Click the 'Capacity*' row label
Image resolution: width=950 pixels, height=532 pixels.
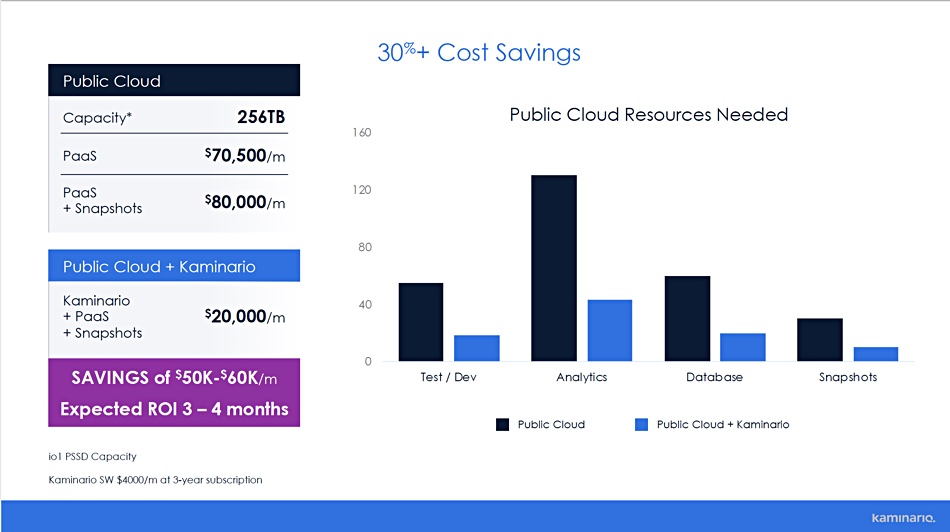[97, 118]
